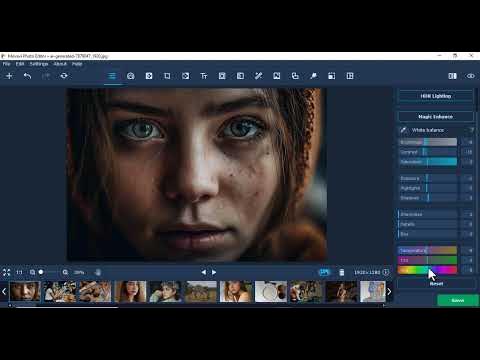The image size is (480, 360).
Task: Select the sixth filmstrip thumbnail landscape
Action: click(x=201, y=291)
